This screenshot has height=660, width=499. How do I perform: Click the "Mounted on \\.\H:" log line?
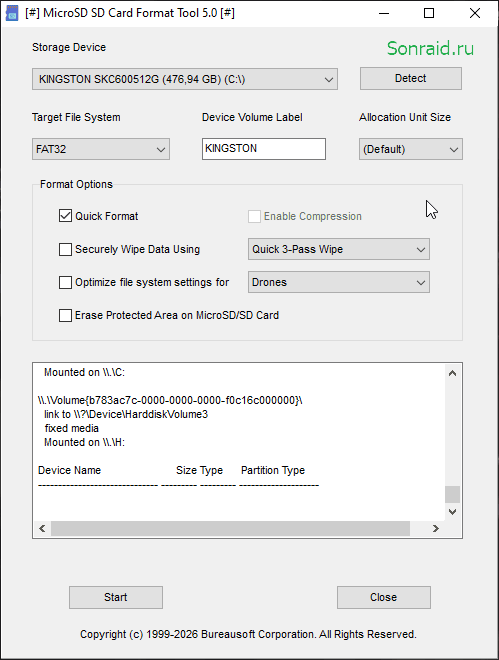pyautogui.click(x=85, y=442)
